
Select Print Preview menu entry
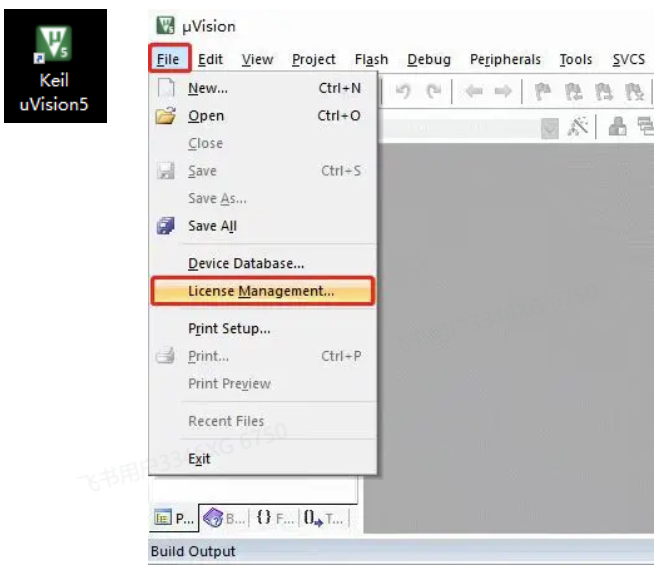tap(263, 384)
